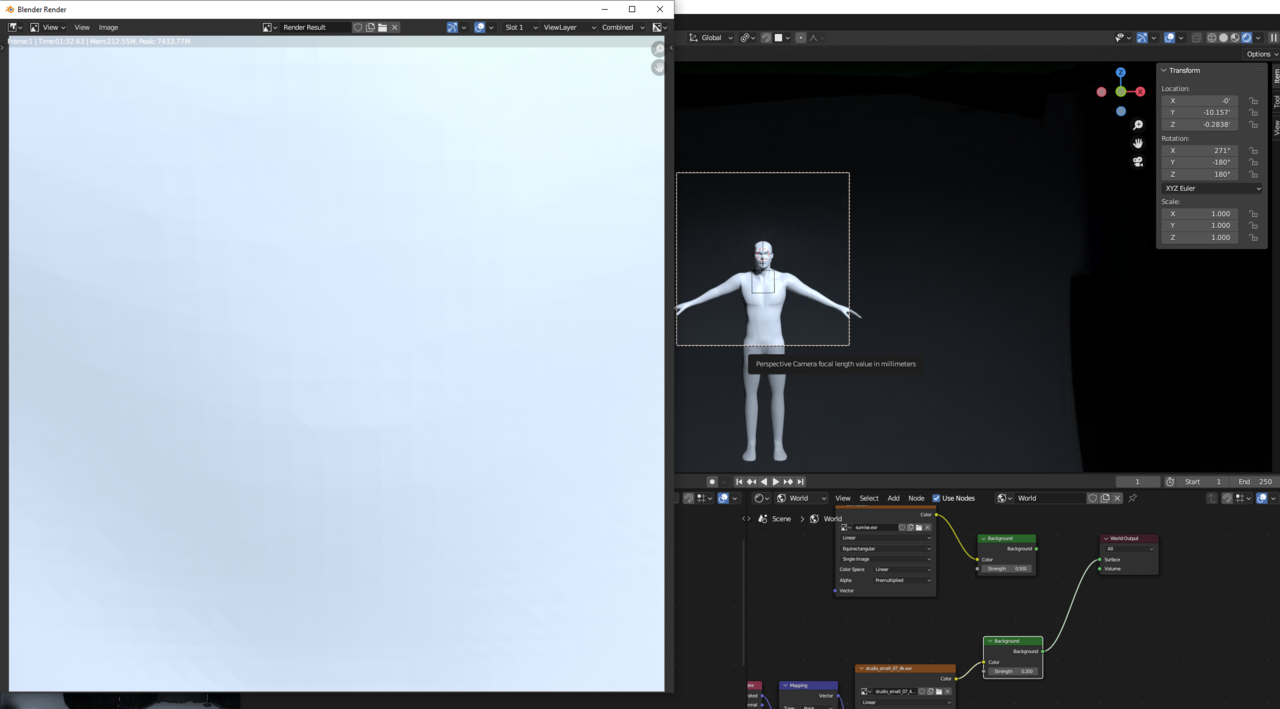Screen dimensions: 1280x709
Task: Open the Slot 1 dropdown
Action: tap(520, 27)
